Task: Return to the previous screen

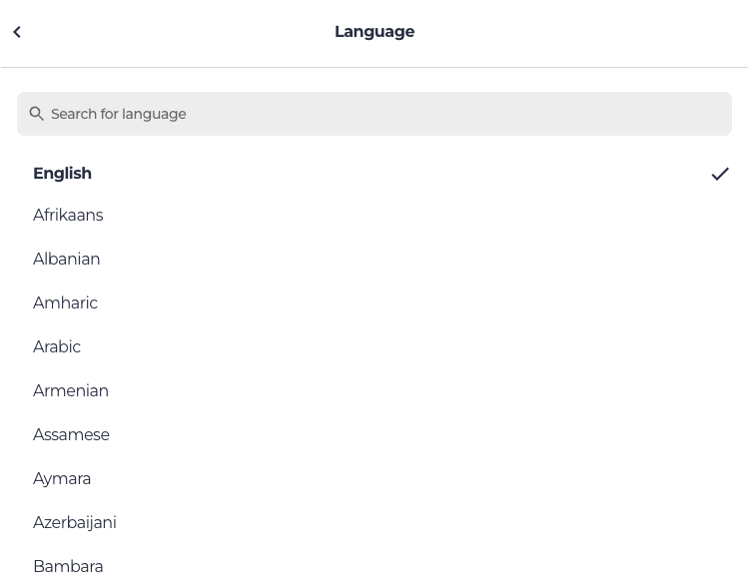Action: [x=17, y=32]
